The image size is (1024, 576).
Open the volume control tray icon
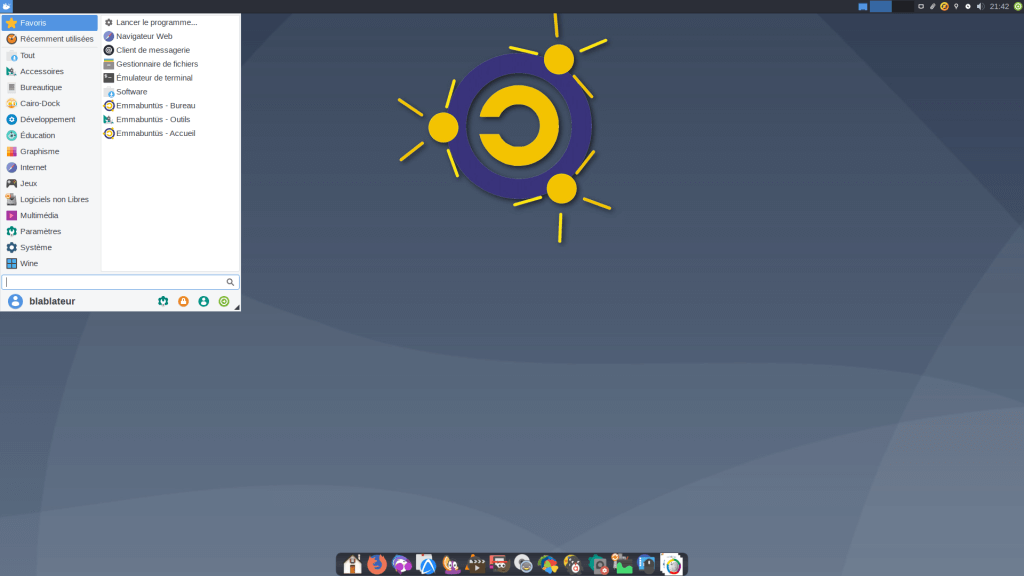tap(980, 7)
